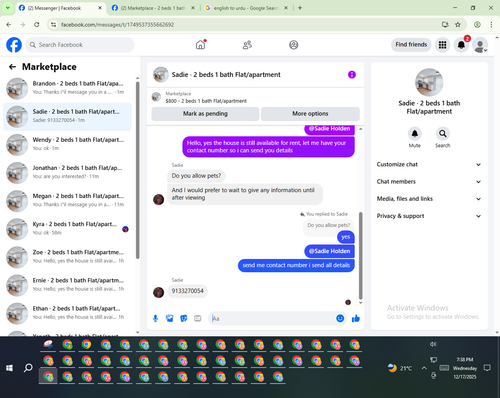
Task: Send a thumbs-up like
Action: click(356, 318)
